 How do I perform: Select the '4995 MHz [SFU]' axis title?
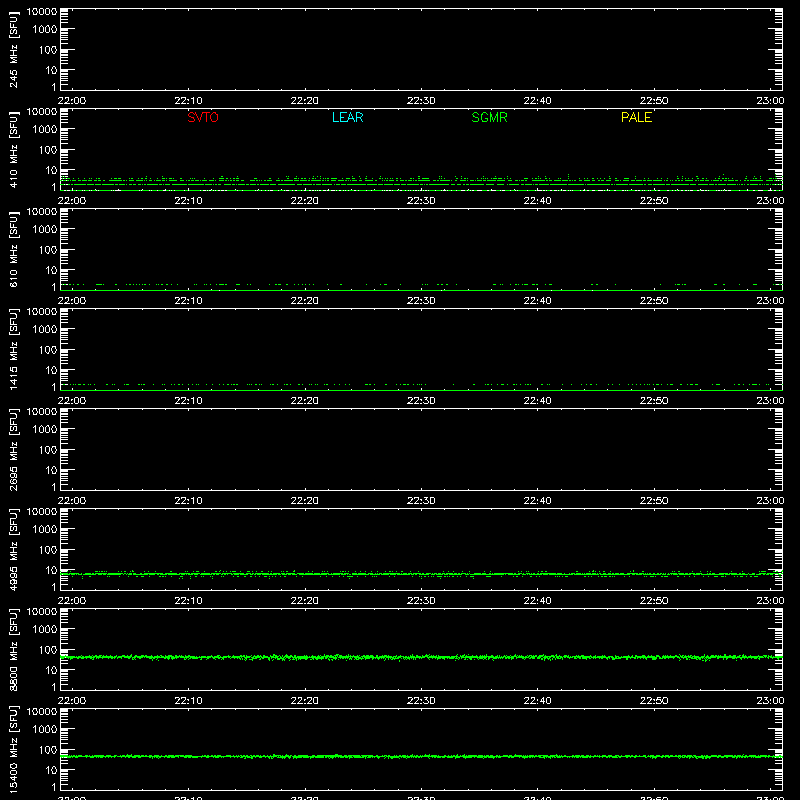(x=14, y=549)
